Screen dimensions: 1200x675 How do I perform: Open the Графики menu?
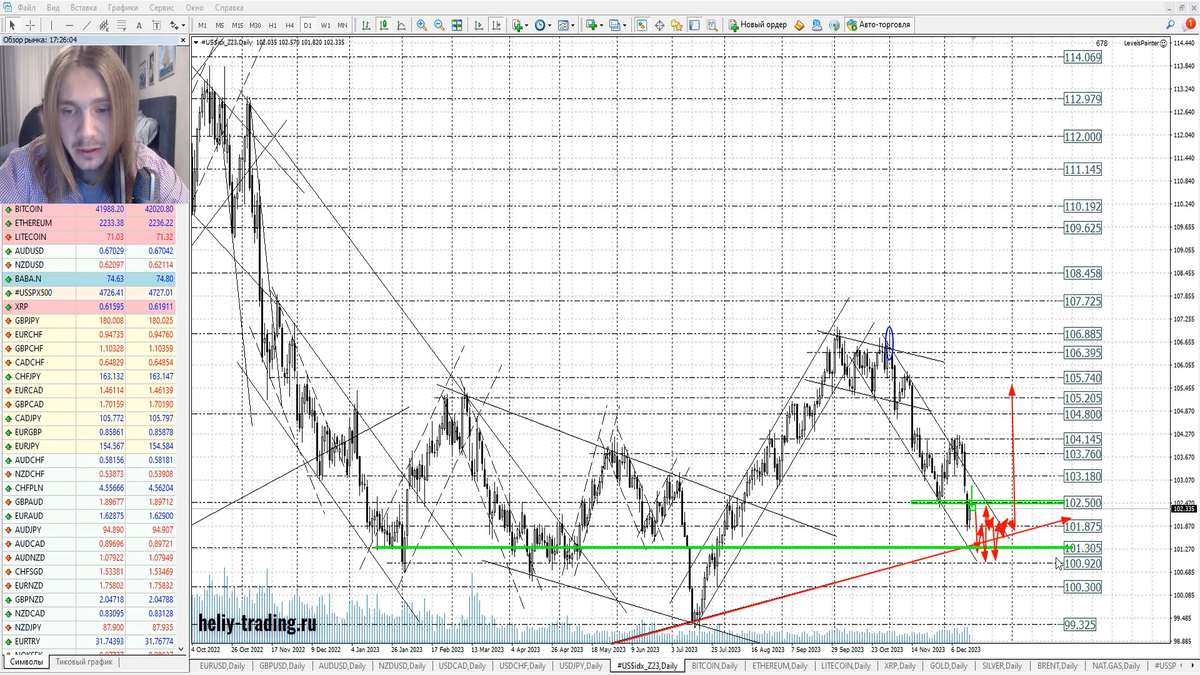coord(123,7)
